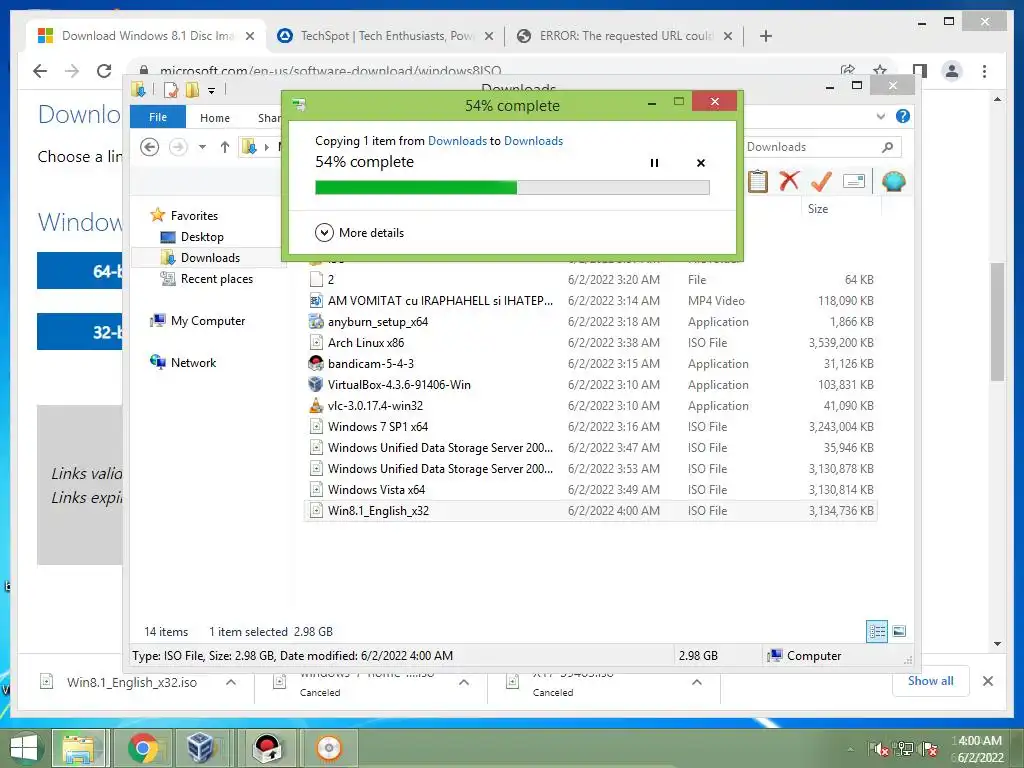Go forward in Explorer navigation
1024x768 pixels.
coord(178,147)
